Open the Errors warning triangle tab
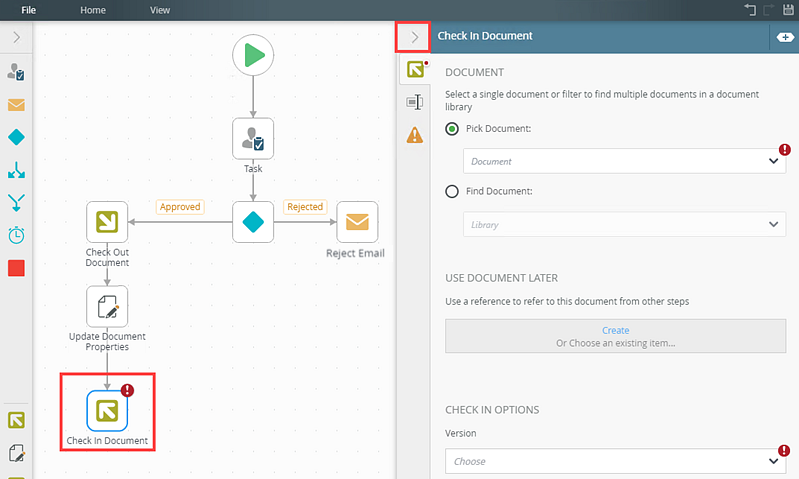 [x=415, y=135]
